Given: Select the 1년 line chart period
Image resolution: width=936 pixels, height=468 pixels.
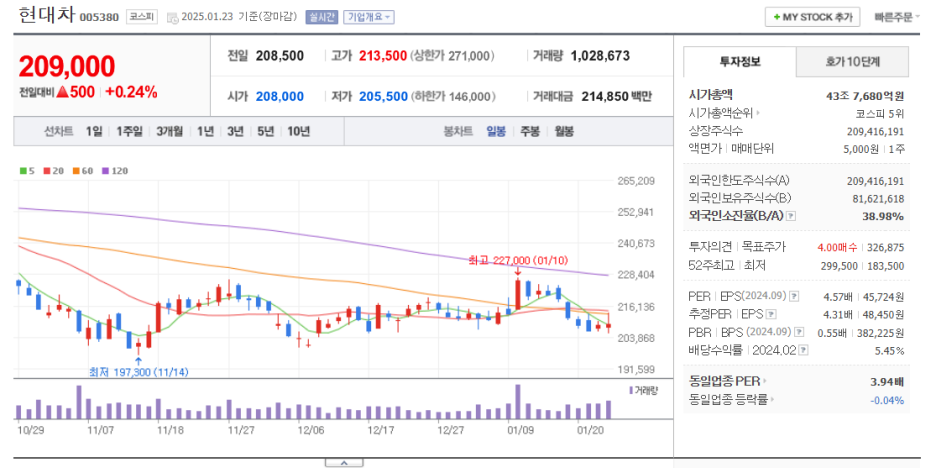Looking at the screenshot, I should [x=205, y=132].
